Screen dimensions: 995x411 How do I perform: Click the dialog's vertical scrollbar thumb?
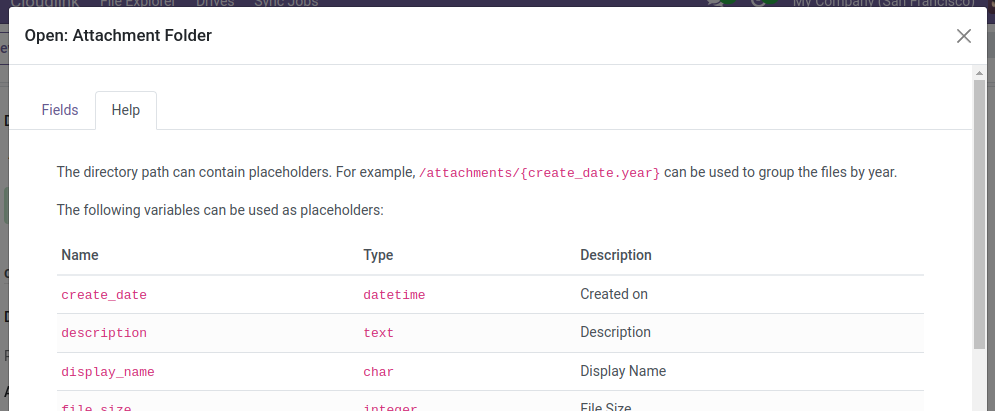[x=979, y=210]
